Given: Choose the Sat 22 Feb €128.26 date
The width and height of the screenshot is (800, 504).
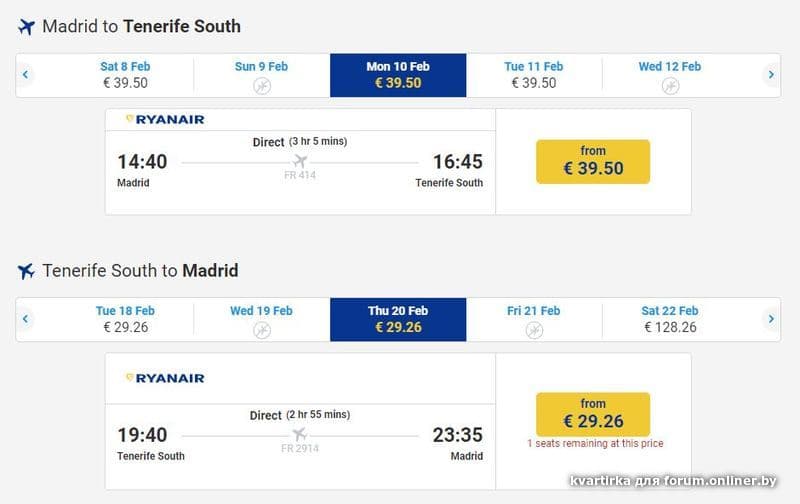Looking at the screenshot, I should pyautogui.click(x=670, y=319).
